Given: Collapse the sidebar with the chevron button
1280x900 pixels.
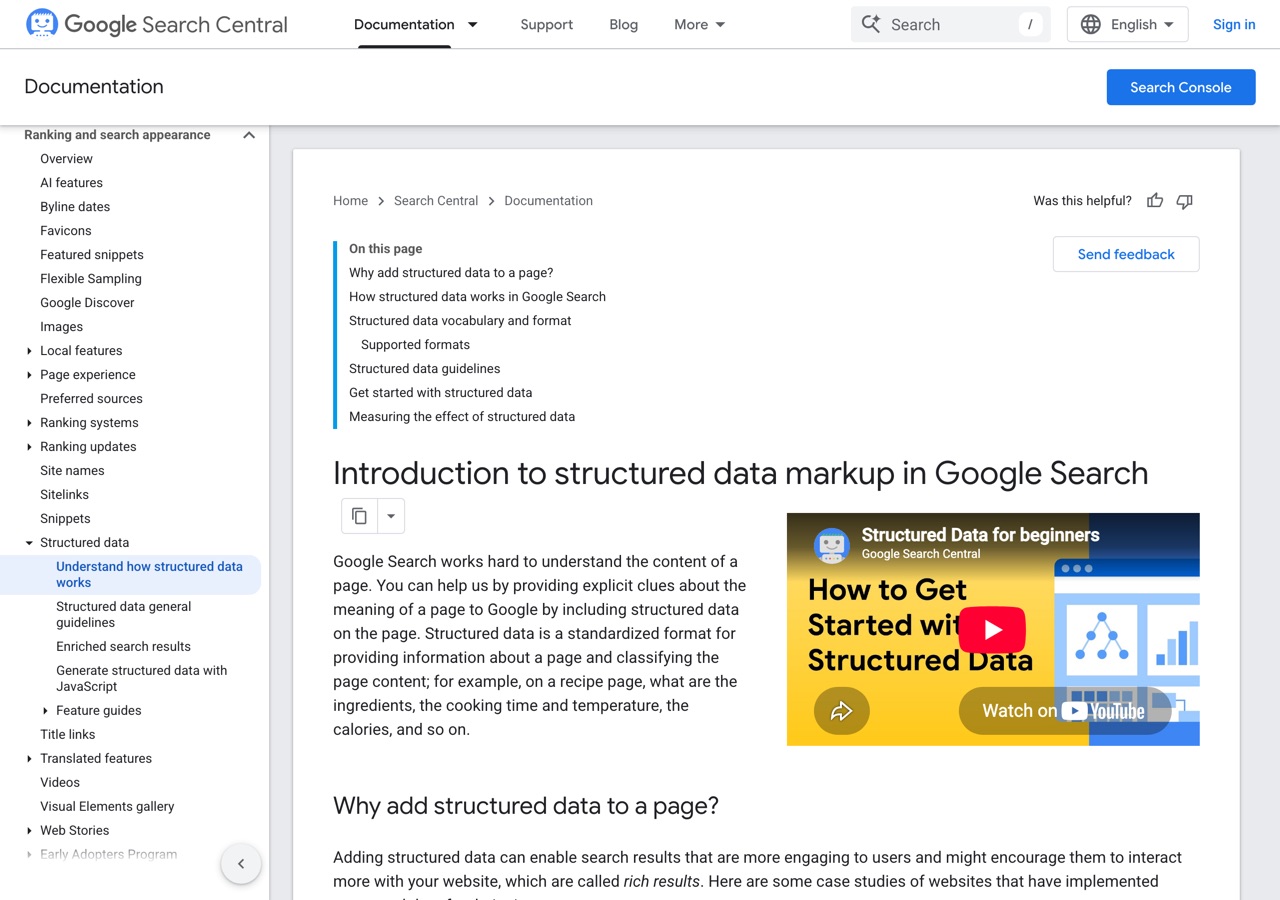Looking at the screenshot, I should pos(241,864).
